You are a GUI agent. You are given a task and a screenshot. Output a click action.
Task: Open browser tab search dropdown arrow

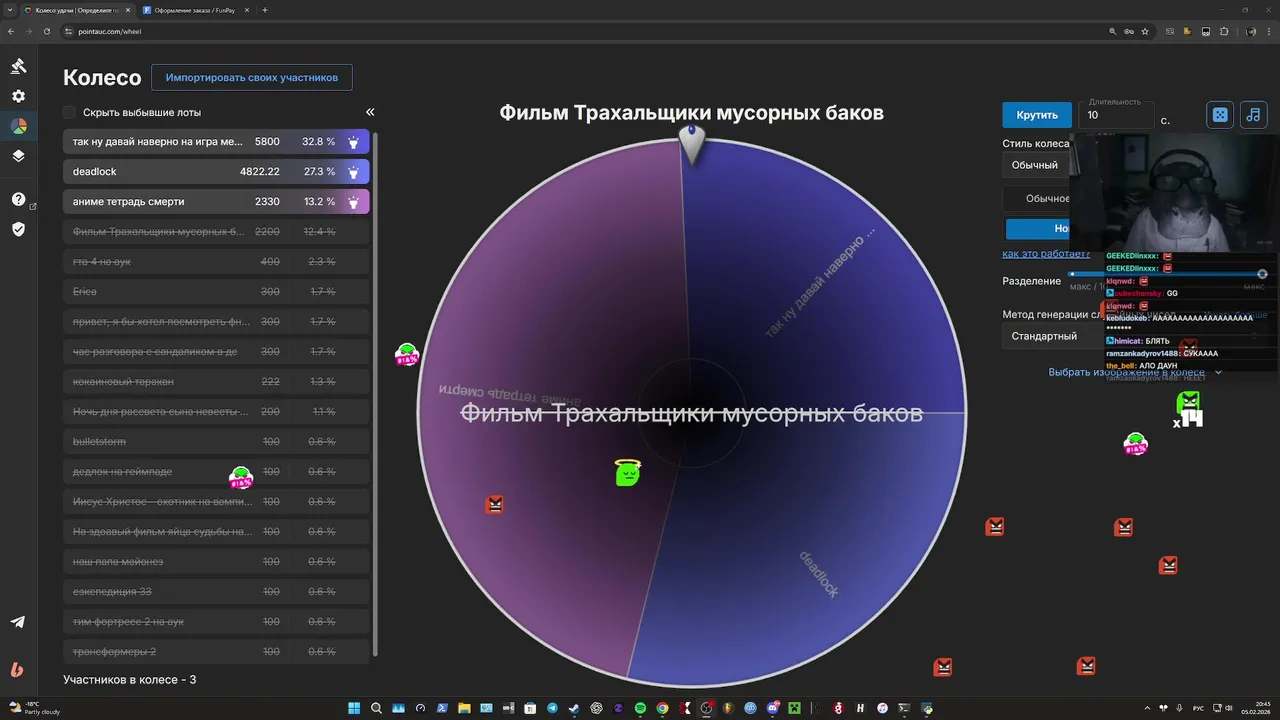(x=11, y=10)
